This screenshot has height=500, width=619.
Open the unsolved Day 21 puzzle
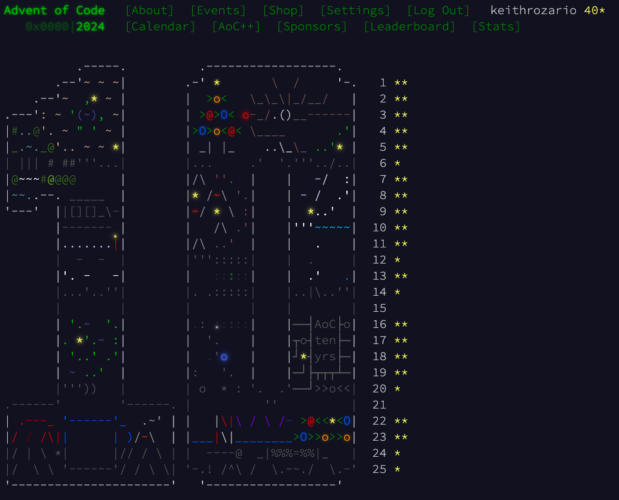(379, 405)
